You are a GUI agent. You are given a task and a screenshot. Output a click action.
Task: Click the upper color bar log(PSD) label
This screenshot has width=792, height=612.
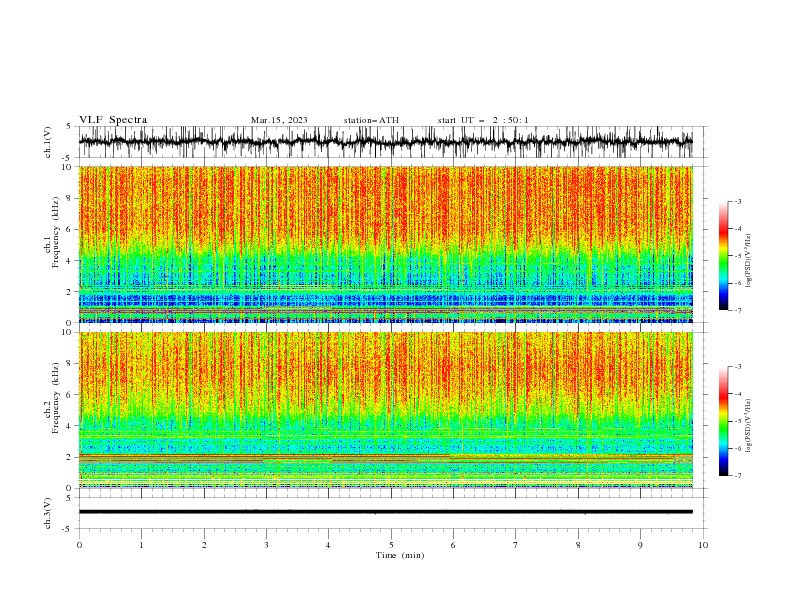click(x=749, y=261)
